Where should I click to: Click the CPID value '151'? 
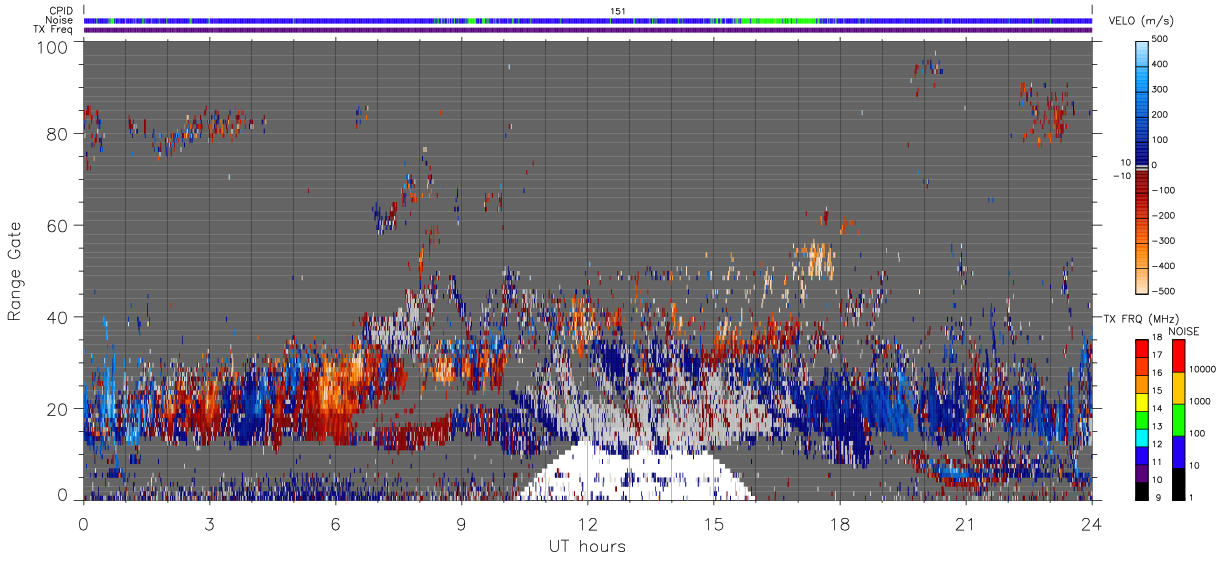tap(618, 11)
